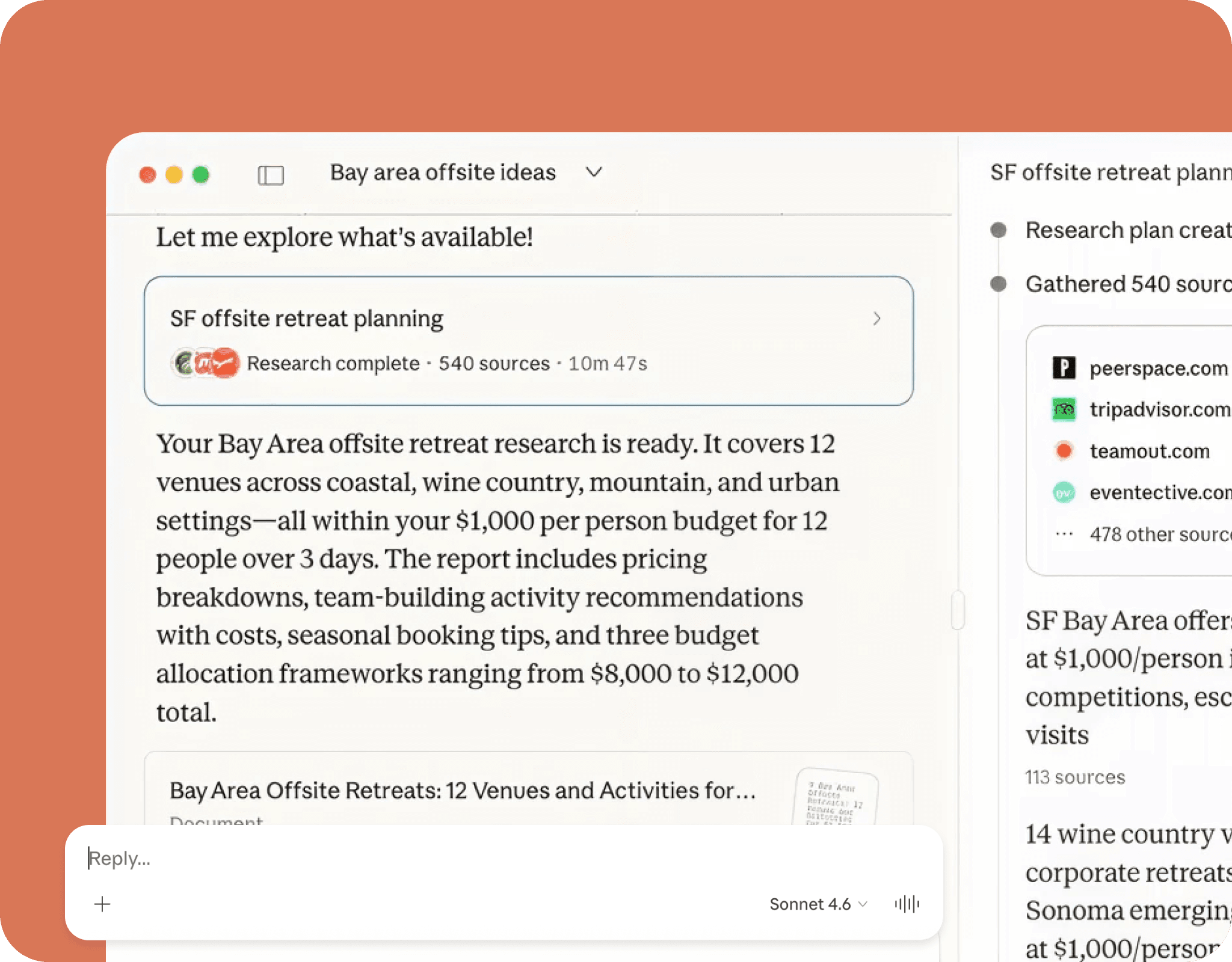The image size is (1232, 962).
Task: Toggle the sidebar panel icon
Action: coord(270,175)
